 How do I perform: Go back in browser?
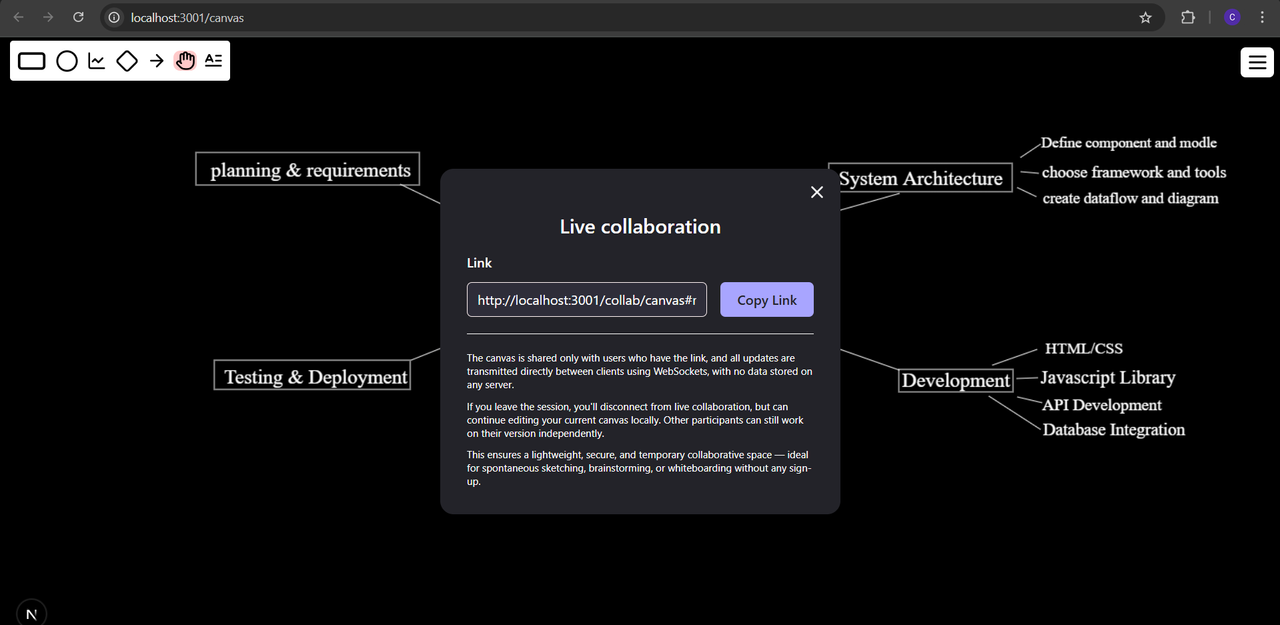[x=19, y=17]
